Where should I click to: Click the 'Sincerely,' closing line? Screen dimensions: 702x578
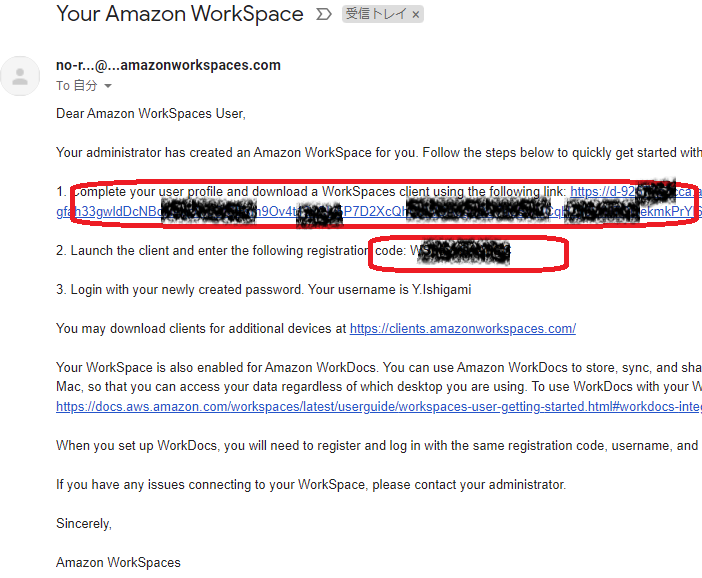(84, 523)
